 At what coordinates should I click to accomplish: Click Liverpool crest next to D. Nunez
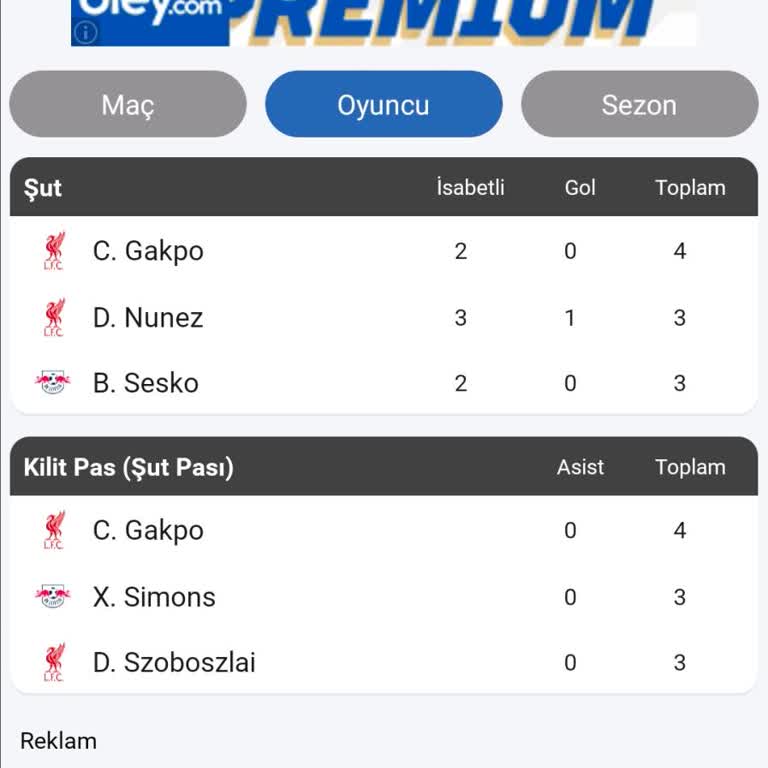[x=53, y=318]
